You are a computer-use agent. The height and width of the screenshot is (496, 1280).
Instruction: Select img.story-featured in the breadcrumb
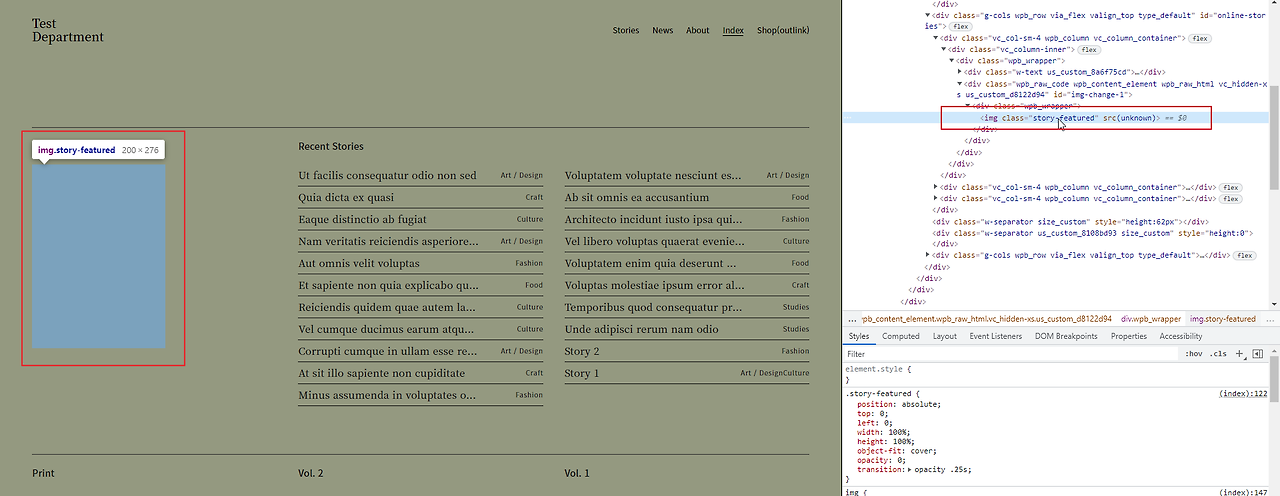pos(1222,319)
